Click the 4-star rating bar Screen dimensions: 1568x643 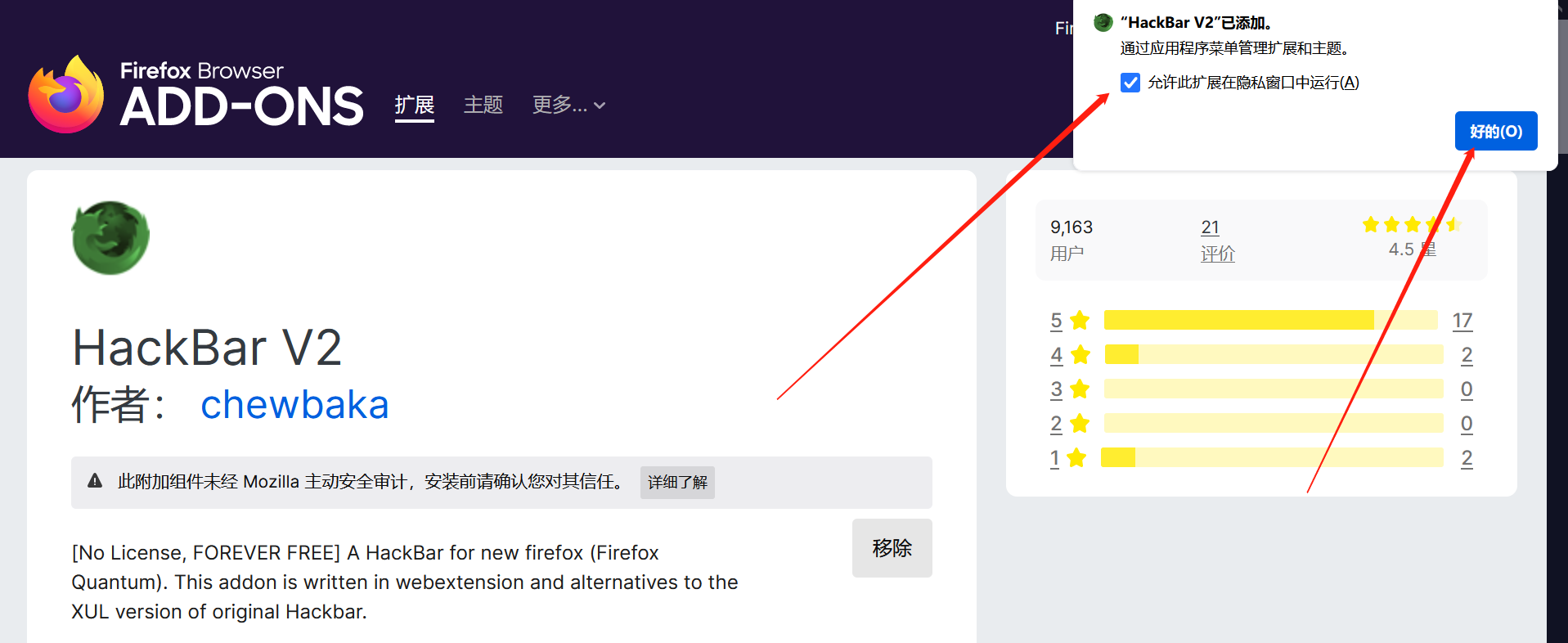(1274, 354)
